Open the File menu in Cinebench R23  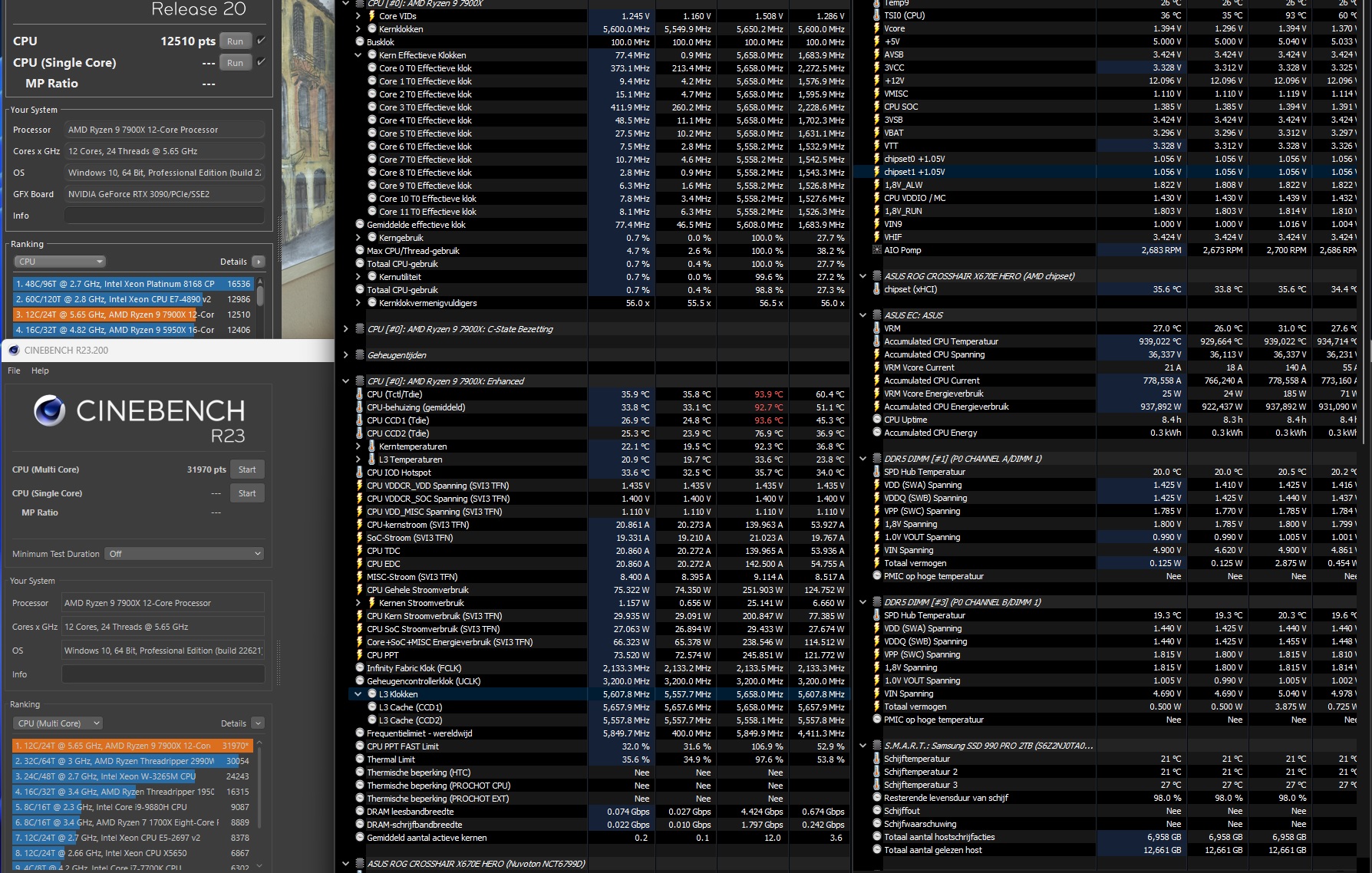point(14,371)
